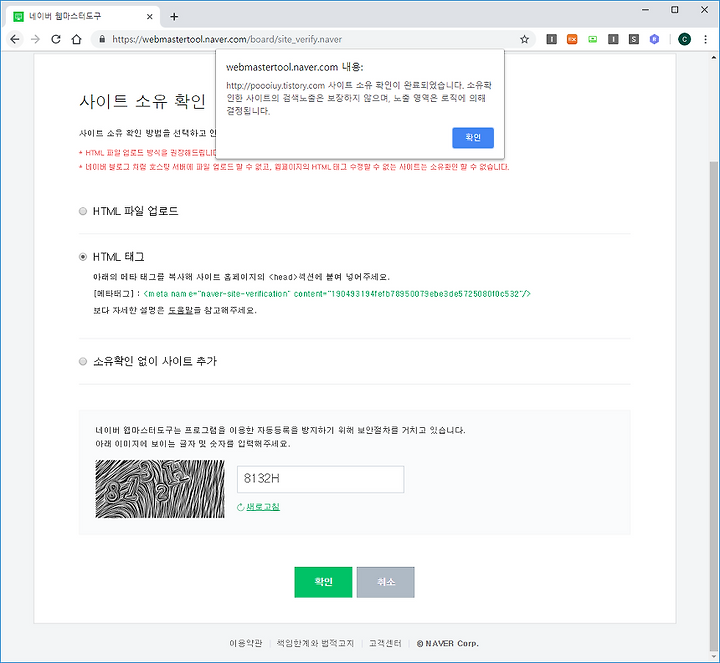
Task: Select 소유확인 없이 사이트 추가 radio
Action: click(x=83, y=361)
